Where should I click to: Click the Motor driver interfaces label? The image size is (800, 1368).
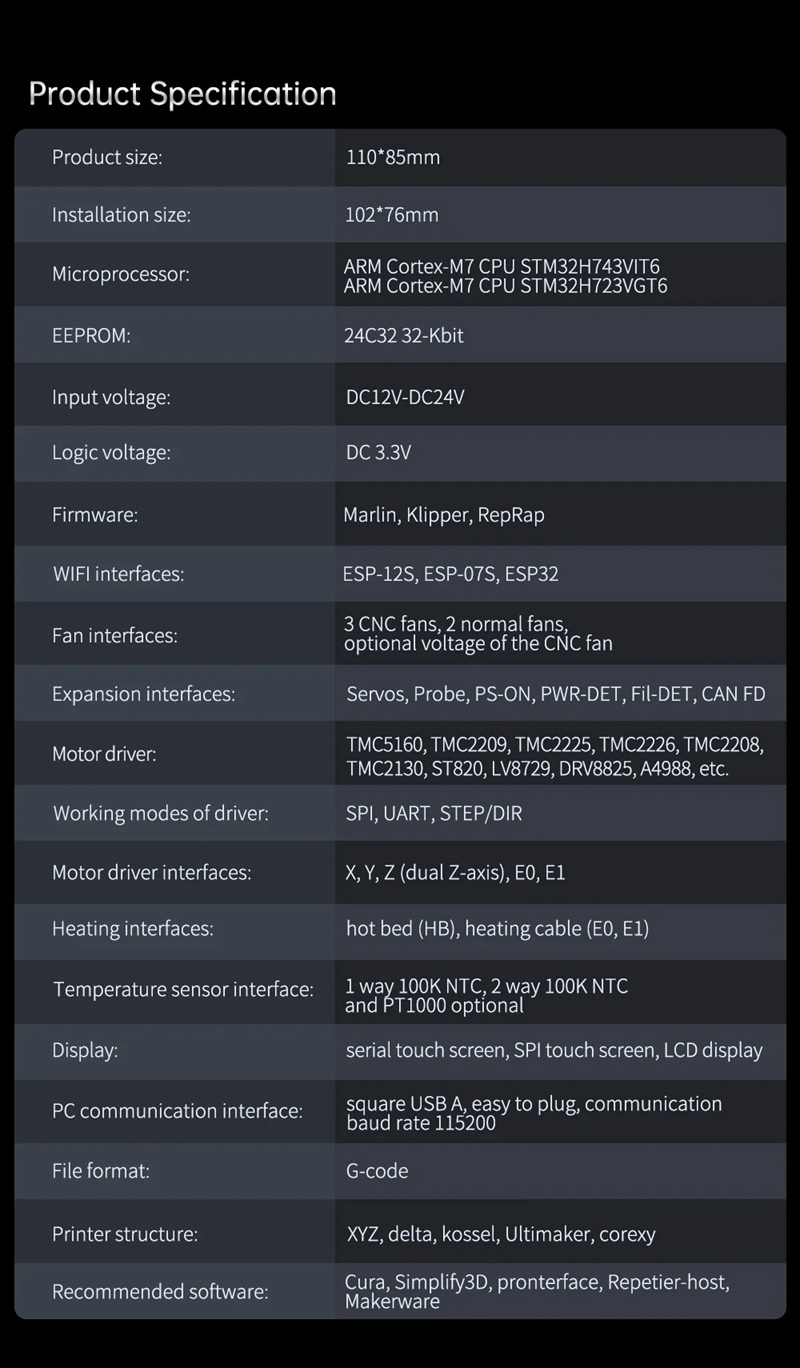(x=151, y=873)
